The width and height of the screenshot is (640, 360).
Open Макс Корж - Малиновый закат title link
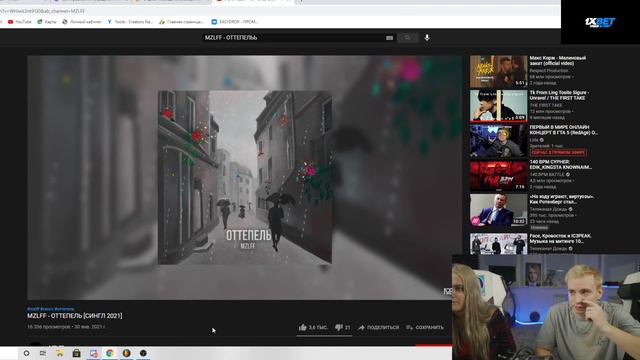click(558, 61)
